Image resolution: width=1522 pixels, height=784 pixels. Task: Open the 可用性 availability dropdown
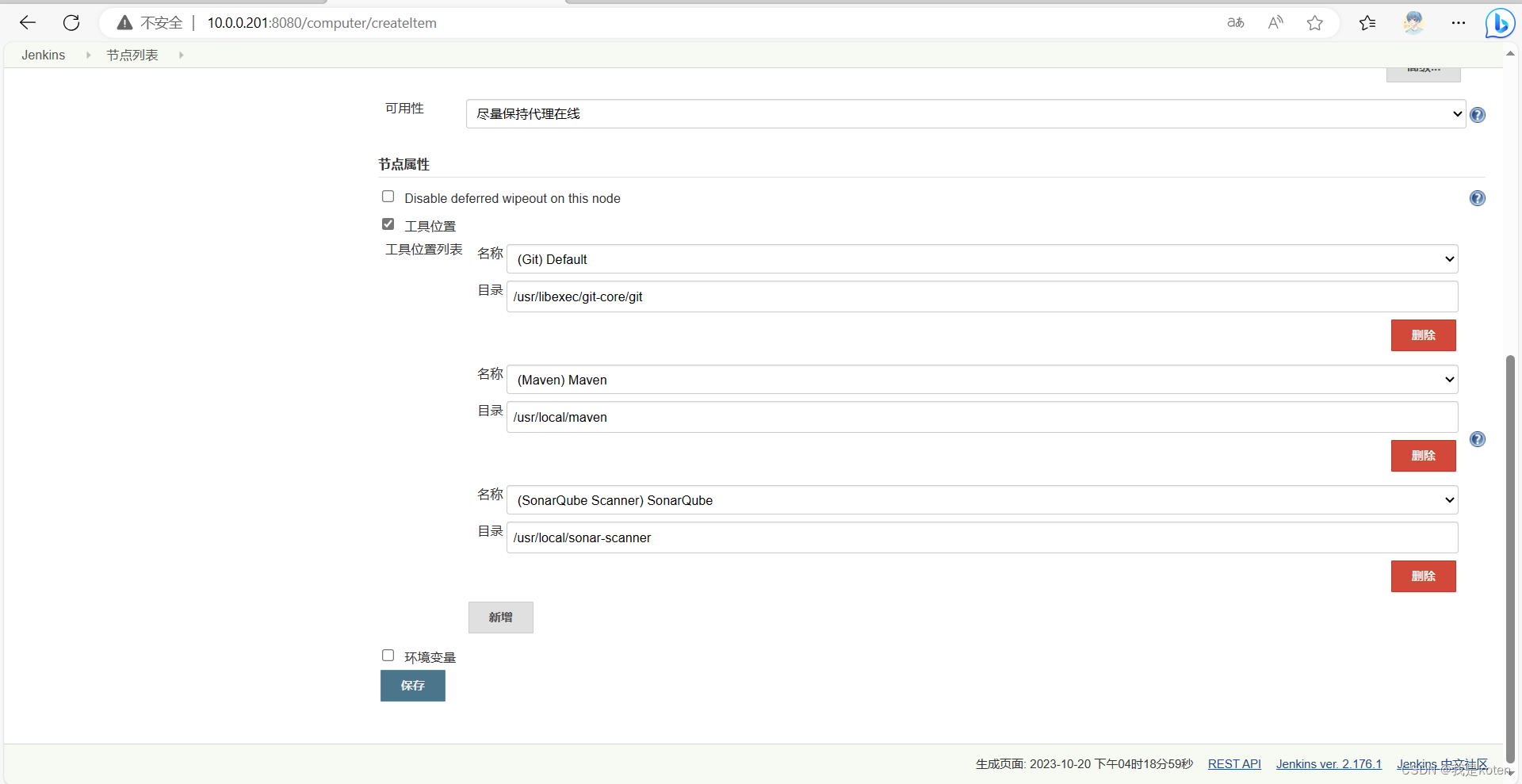(966, 114)
